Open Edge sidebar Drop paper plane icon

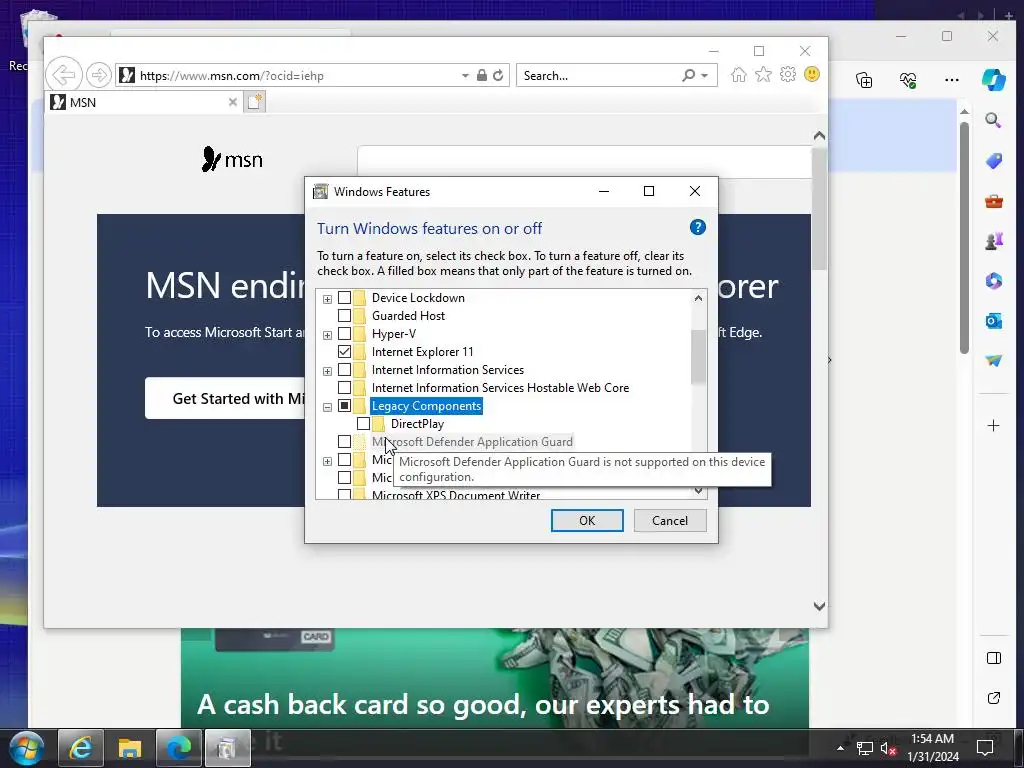[993, 360]
